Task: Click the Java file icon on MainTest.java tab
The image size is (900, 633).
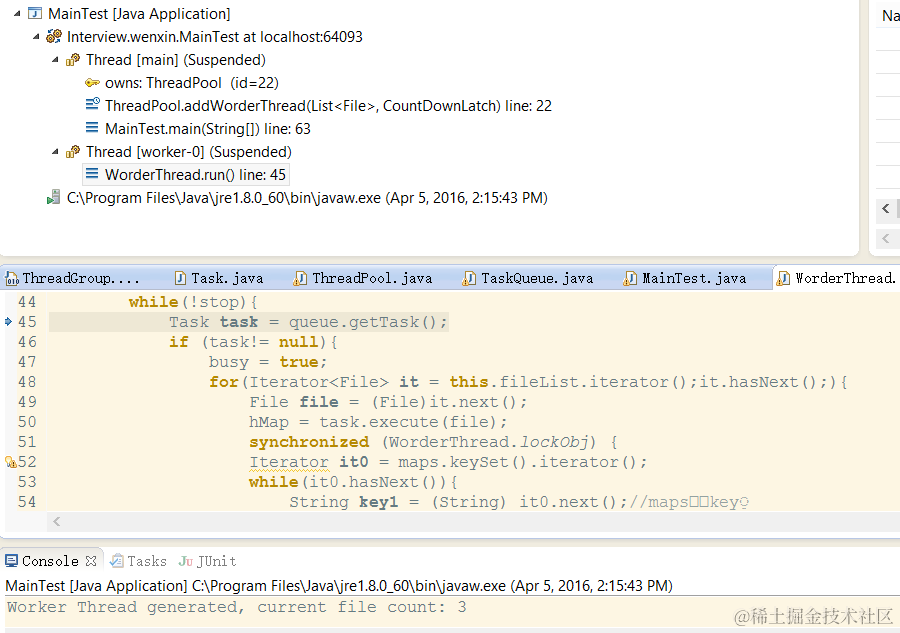Action: [x=630, y=278]
